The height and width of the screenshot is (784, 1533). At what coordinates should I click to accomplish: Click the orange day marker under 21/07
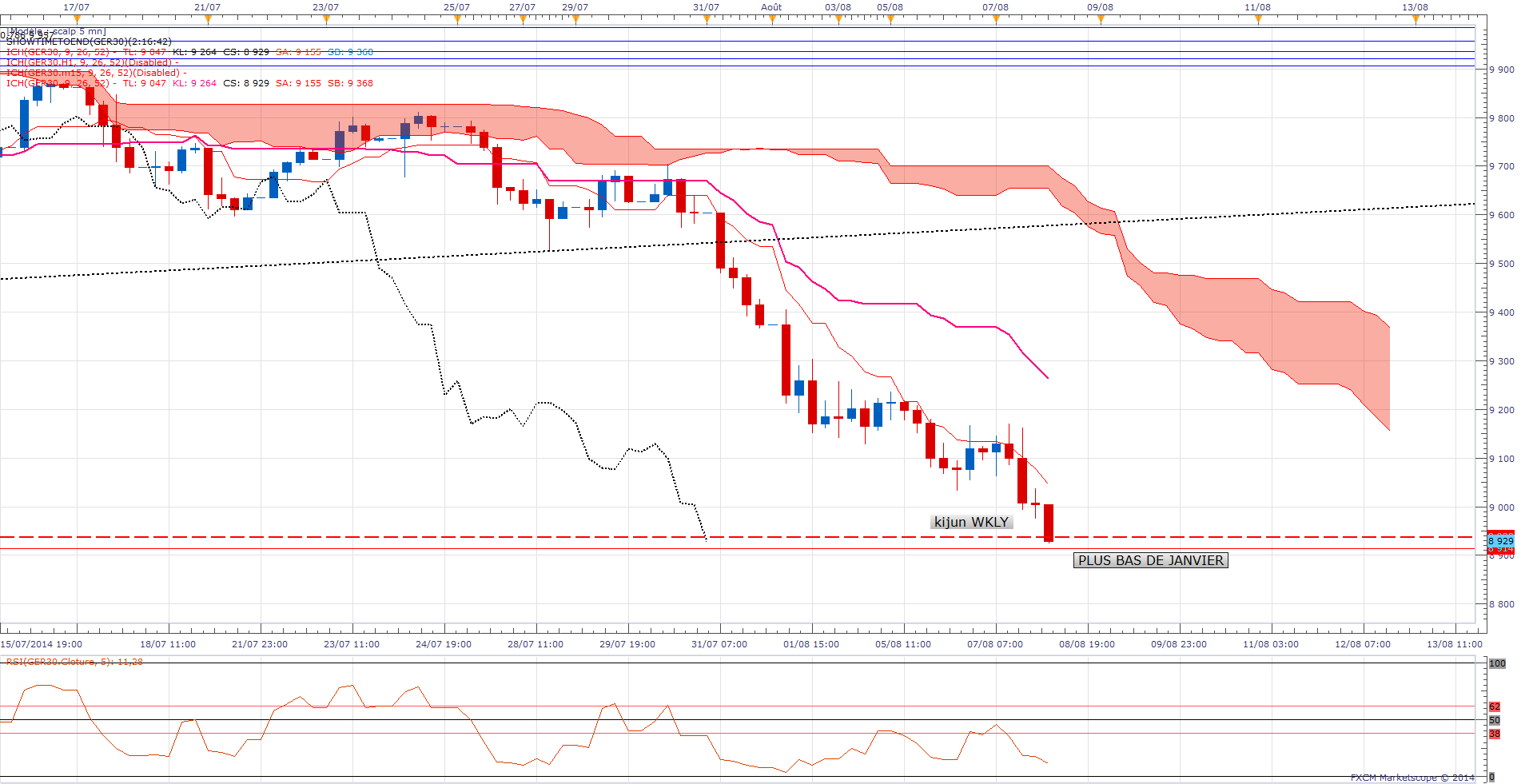click(208, 19)
